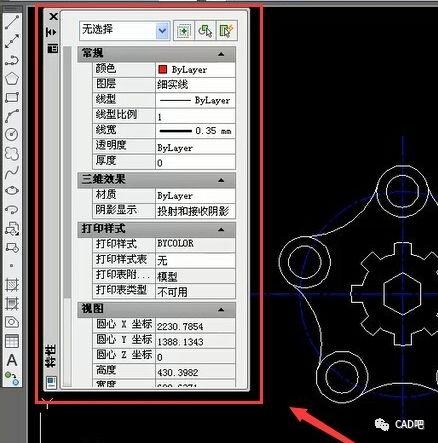The height and width of the screenshot is (443, 438).
Task: Click the Quick Select icon
Action: click(226, 31)
